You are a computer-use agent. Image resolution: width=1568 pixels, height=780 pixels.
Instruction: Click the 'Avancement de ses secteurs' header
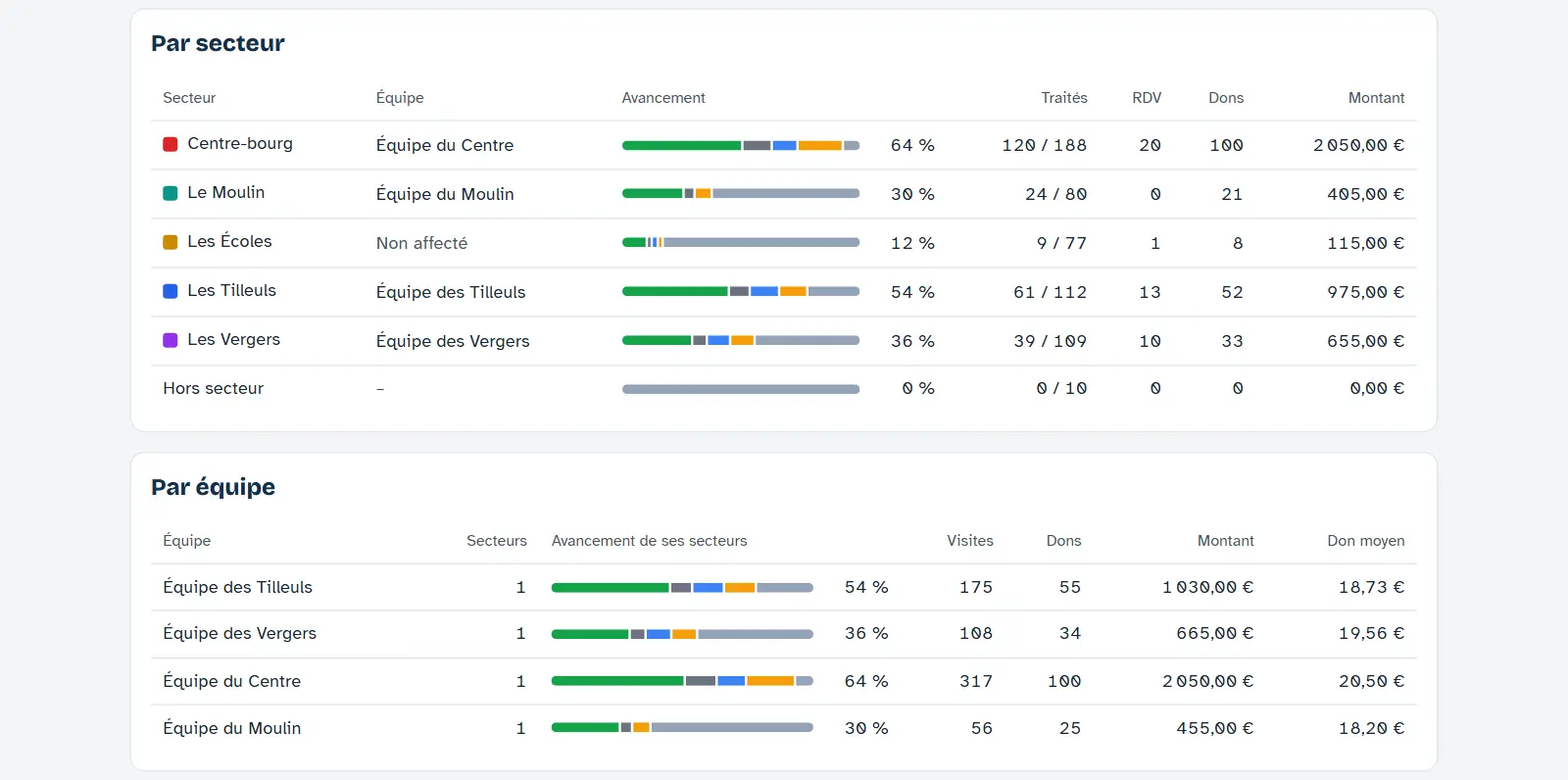pos(649,541)
